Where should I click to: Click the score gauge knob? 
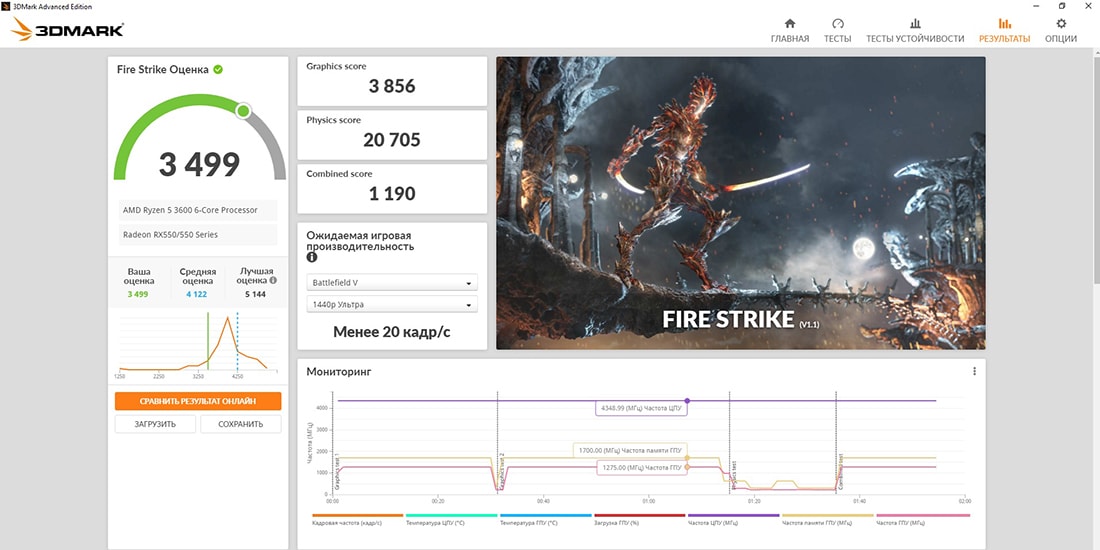243,111
